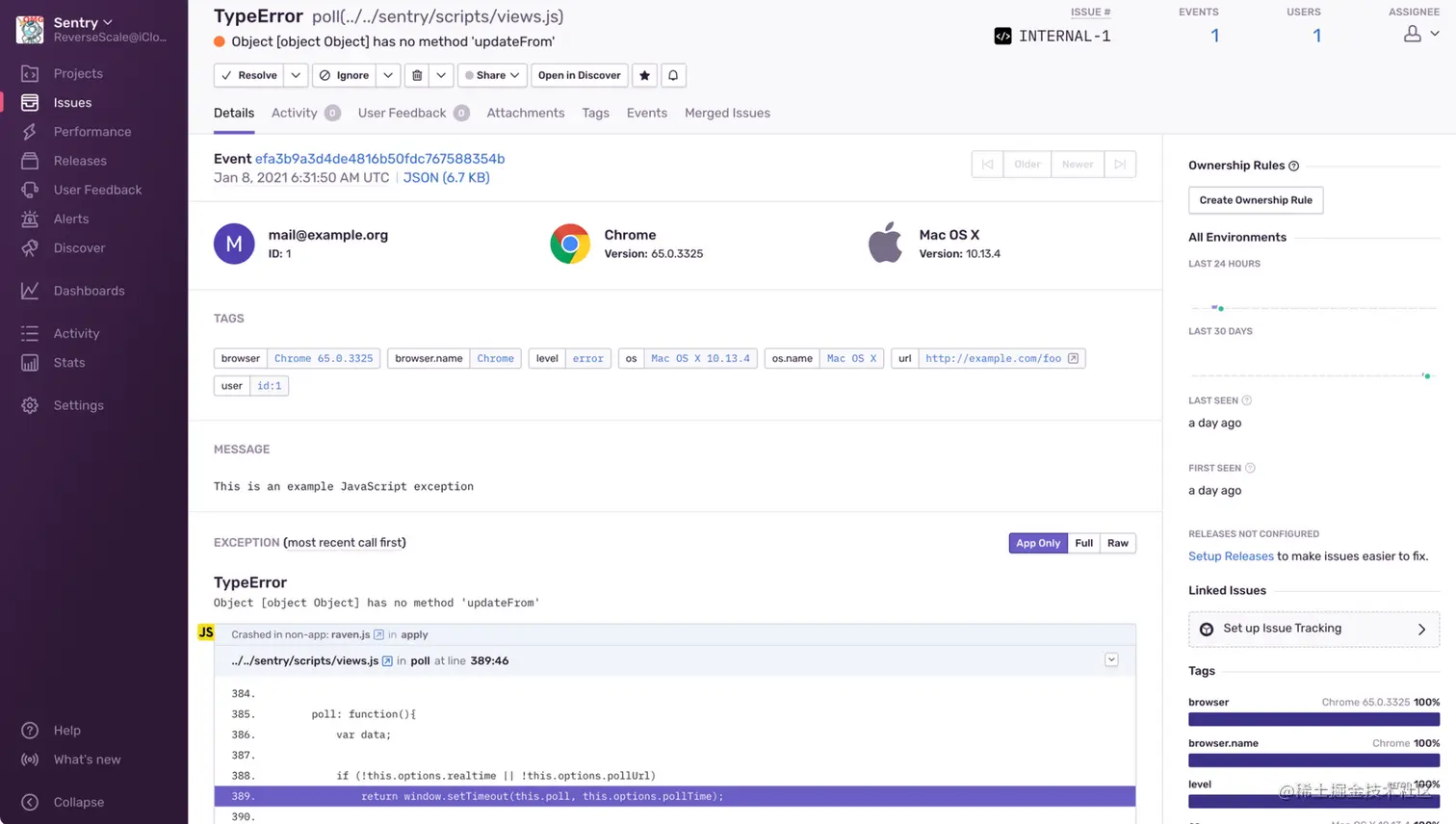The image size is (1456, 824).
Task: Open What's new broadcast icon
Action: [30, 760]
